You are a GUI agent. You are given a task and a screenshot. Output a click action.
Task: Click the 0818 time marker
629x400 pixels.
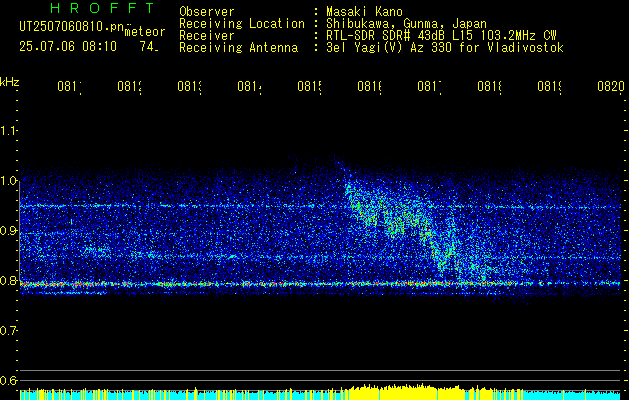coord(490,86)
